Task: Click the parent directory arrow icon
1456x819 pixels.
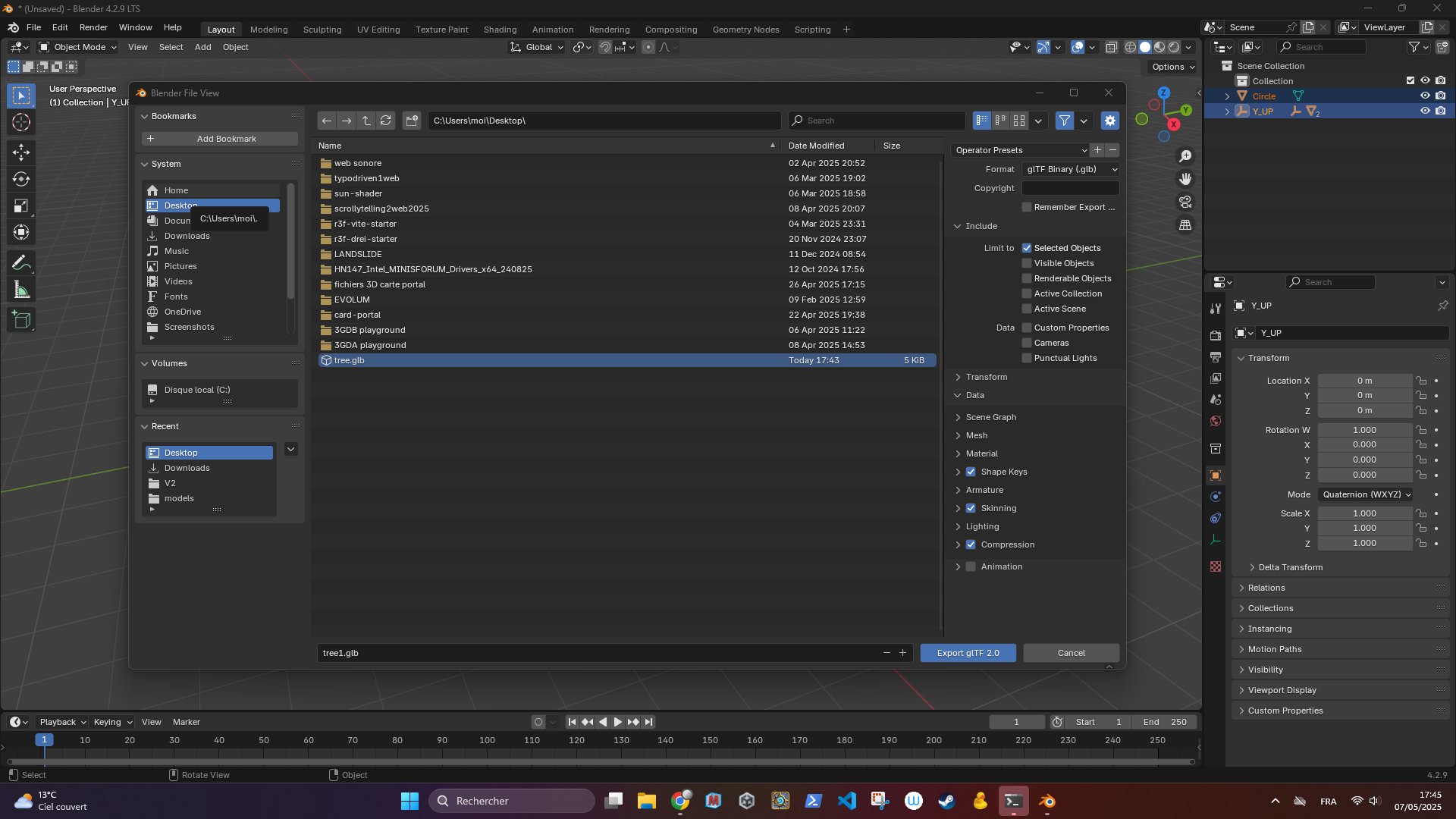Action: coord(366,121)
